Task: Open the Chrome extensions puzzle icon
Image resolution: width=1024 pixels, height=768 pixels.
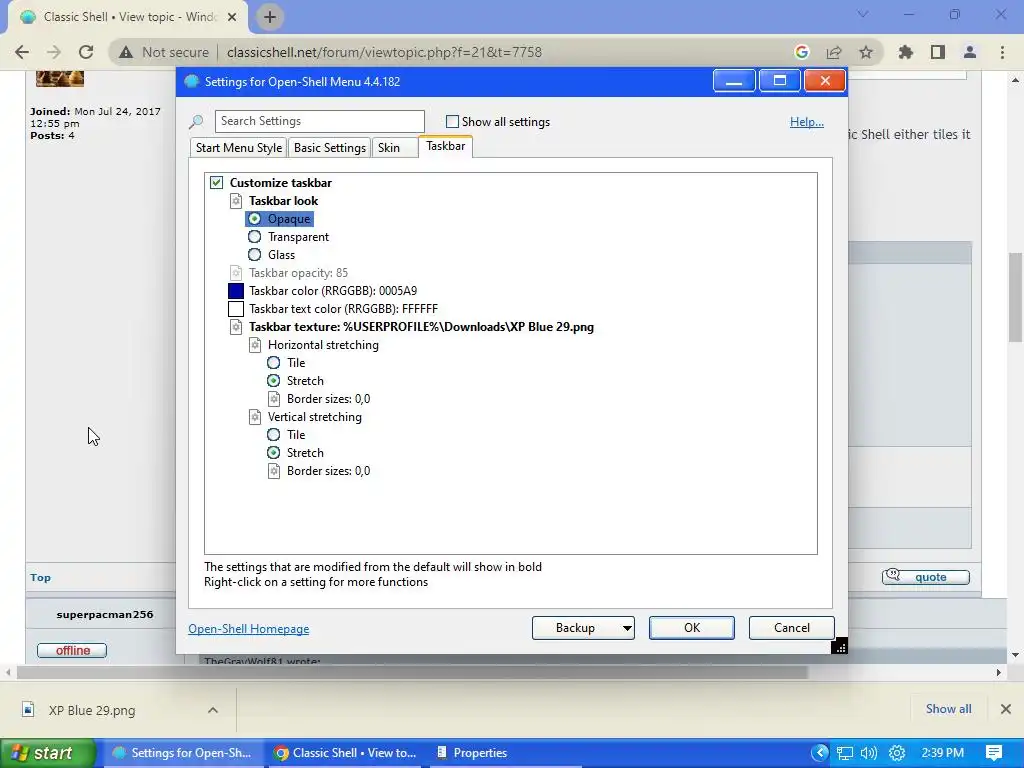Action: (906, 52)
